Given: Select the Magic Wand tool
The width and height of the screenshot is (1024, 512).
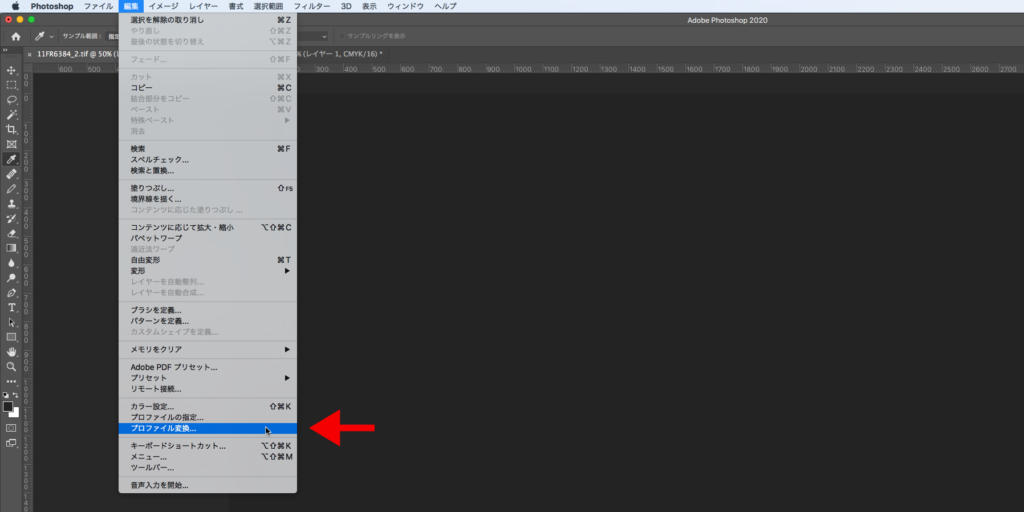Looking at the screenshot, I should point(11,115).
